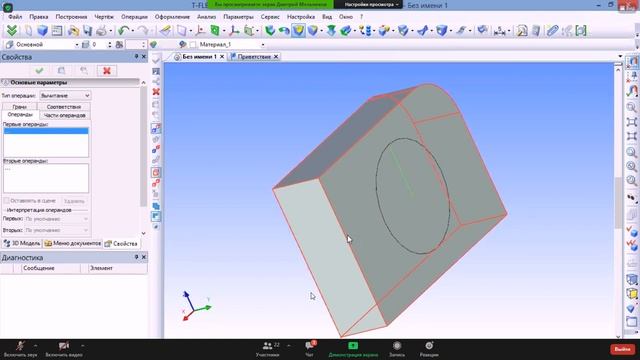Image resolution: width=640 pixels, height=360 pixels.
Task: Click the red Выйти button
Action: coord(622,349)
